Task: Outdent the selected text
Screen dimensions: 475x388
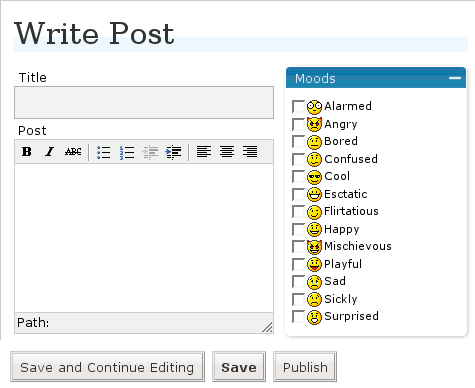Action: pos(150,152)
